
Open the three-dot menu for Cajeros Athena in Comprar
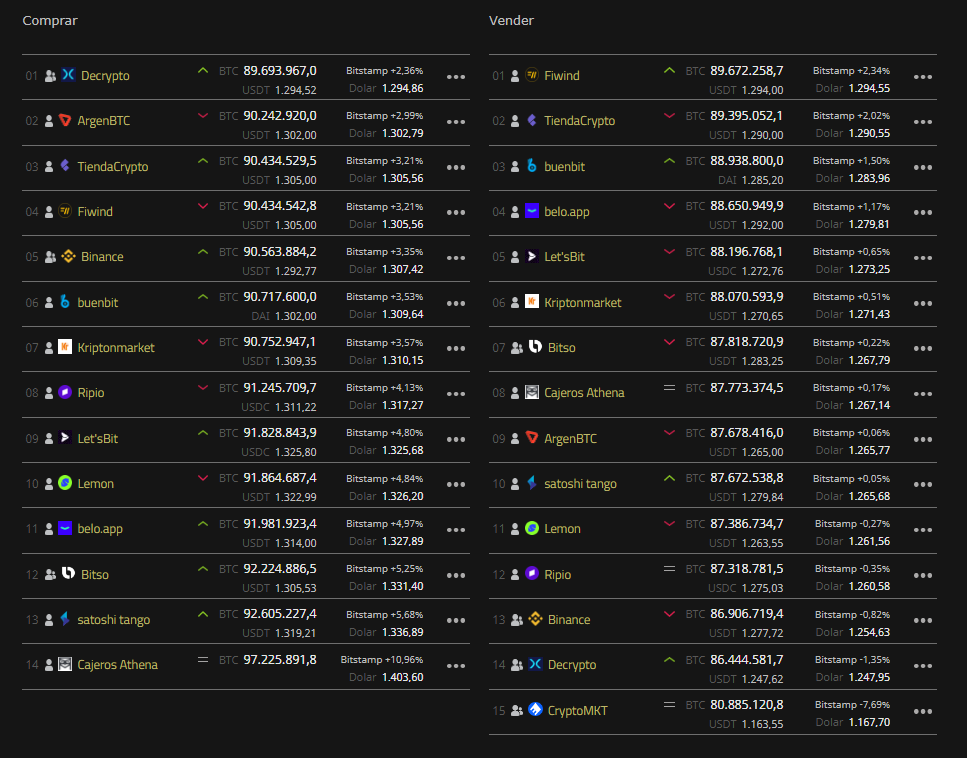456,666
